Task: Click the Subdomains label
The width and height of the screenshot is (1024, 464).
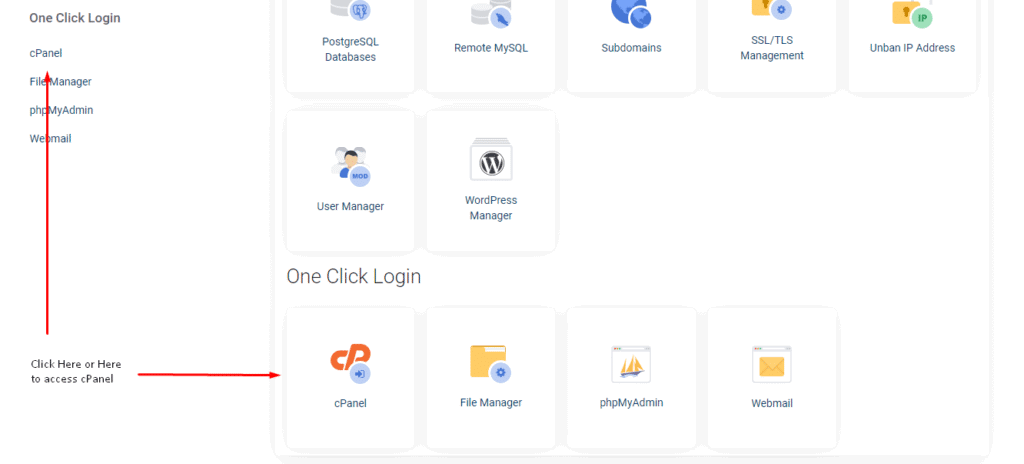Action: (632, 48)
